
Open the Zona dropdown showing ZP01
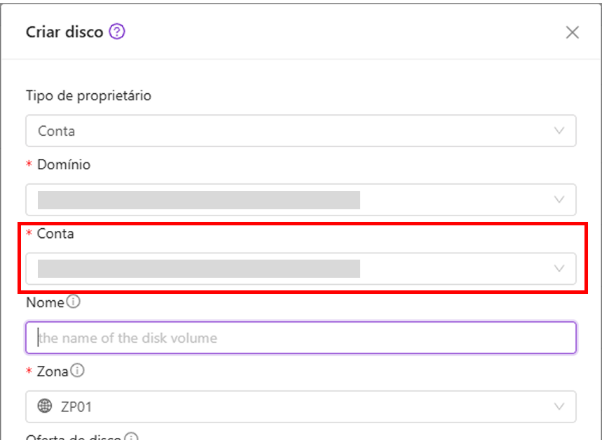[x=301, y=407]
